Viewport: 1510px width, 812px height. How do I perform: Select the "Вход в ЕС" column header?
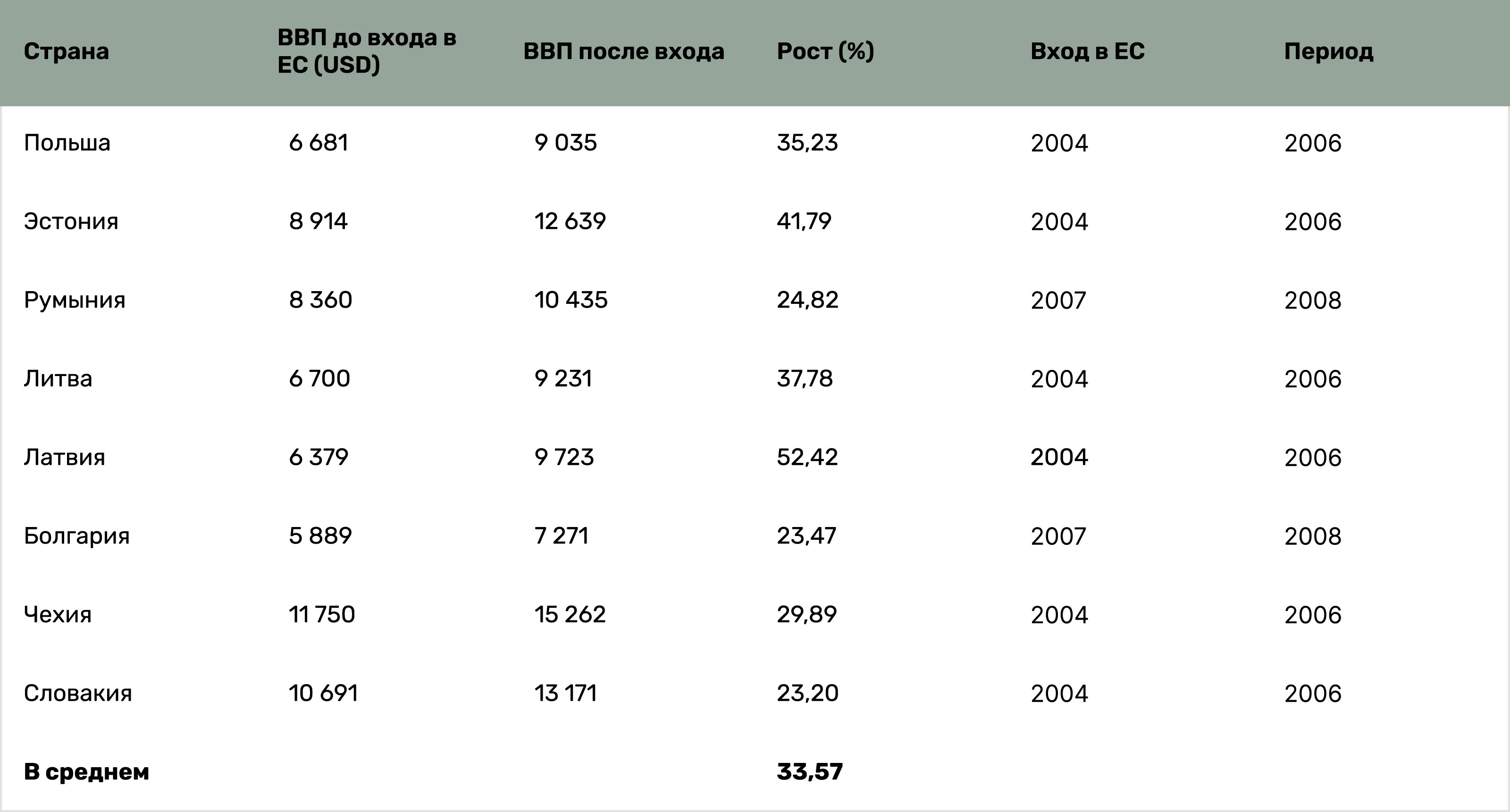(1087, 51)
